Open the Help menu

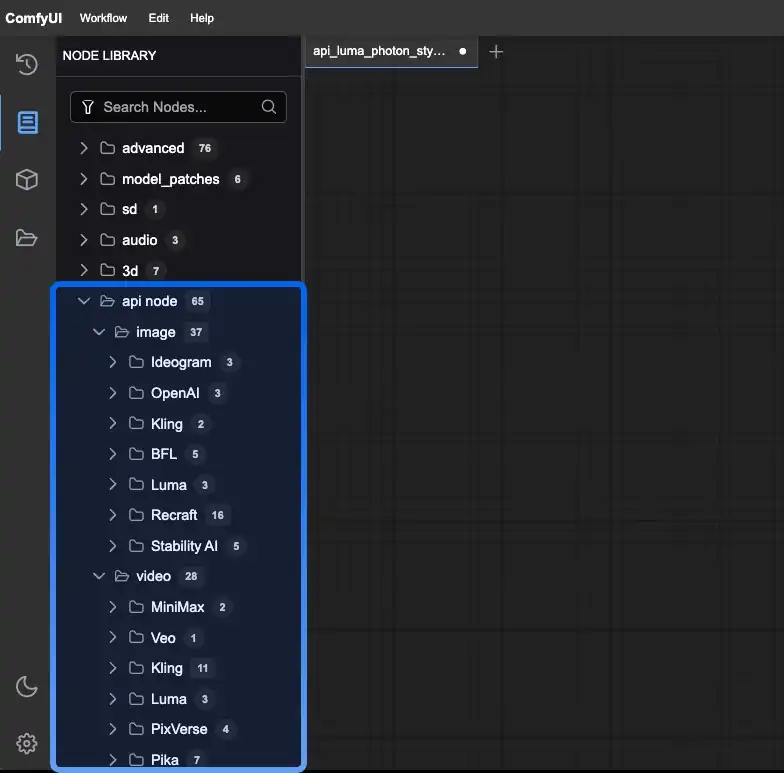[x=202, y=18]
